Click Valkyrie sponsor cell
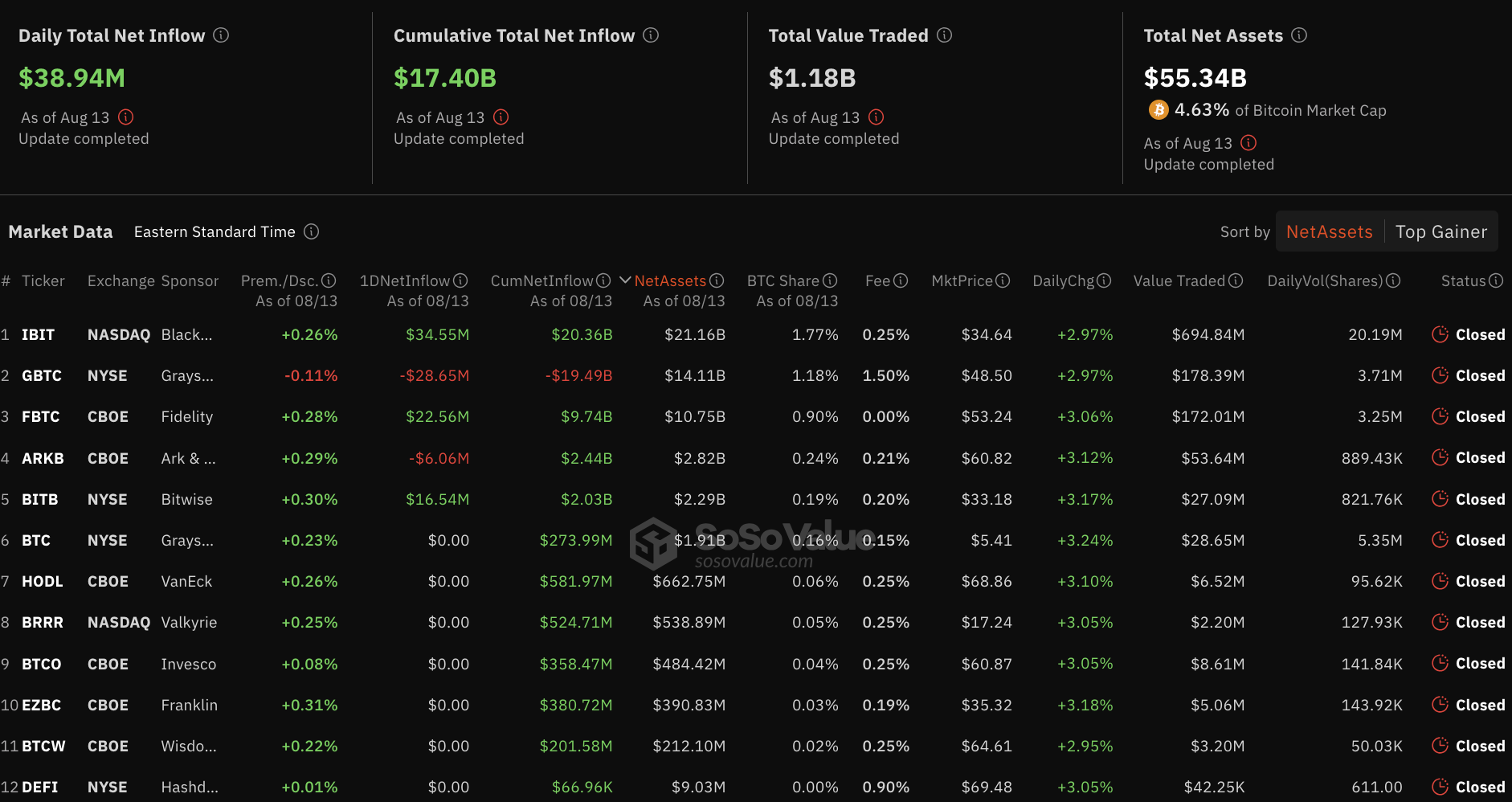Viewport: 1512px width, 802px height. 190,622
